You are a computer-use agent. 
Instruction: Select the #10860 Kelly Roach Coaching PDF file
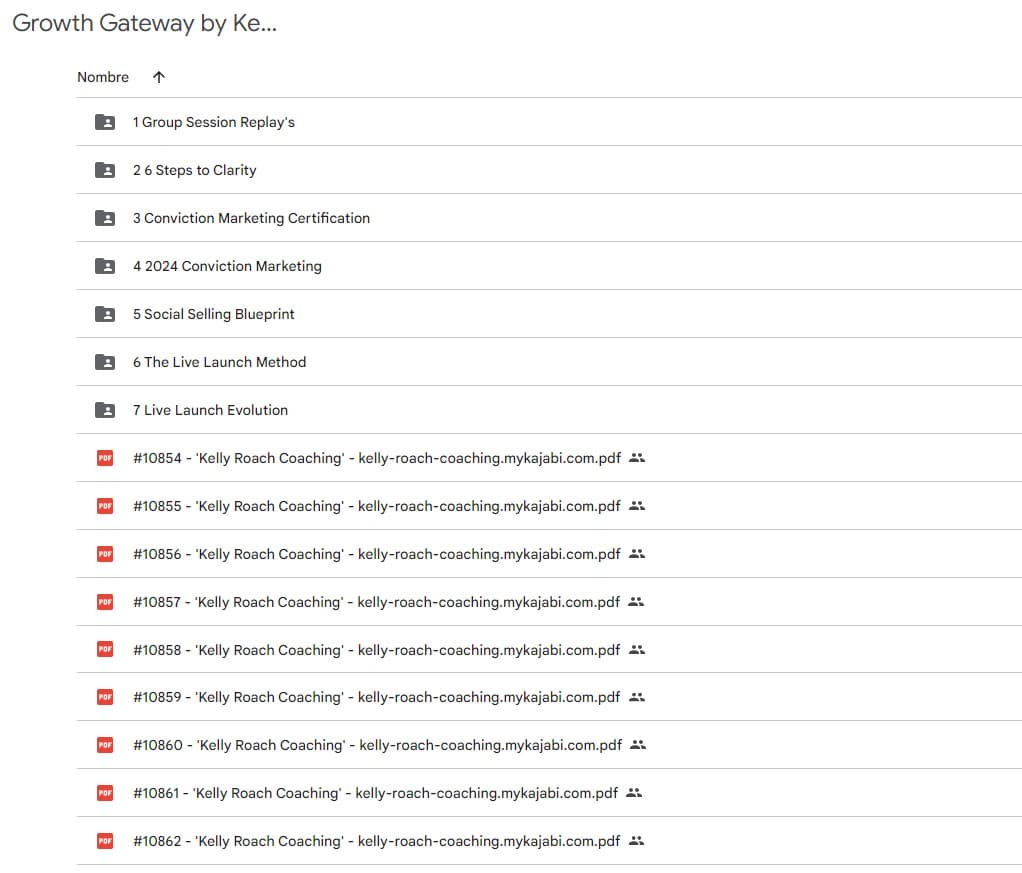377,745
